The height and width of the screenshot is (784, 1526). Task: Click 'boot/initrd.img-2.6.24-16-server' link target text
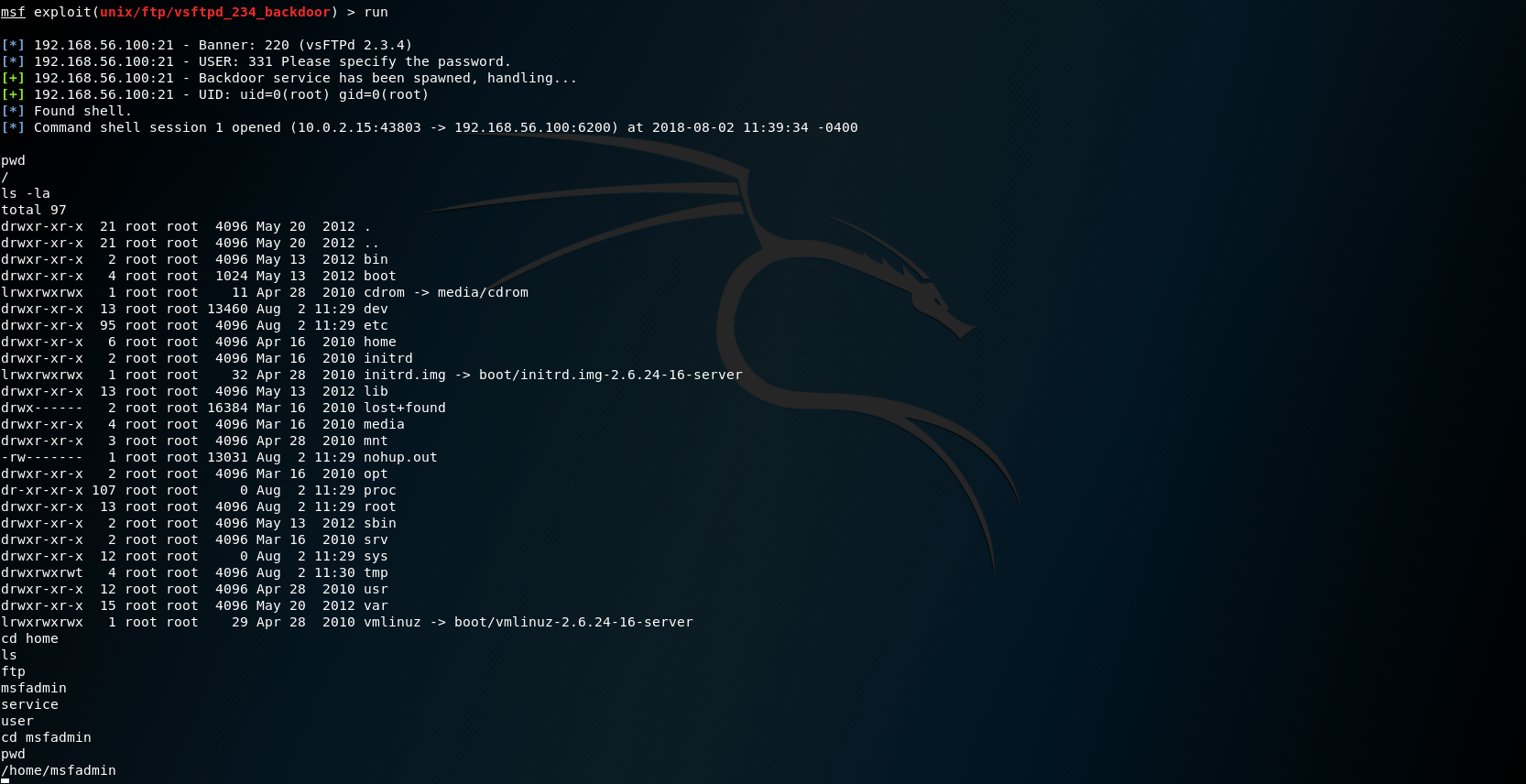click(611, 375)
